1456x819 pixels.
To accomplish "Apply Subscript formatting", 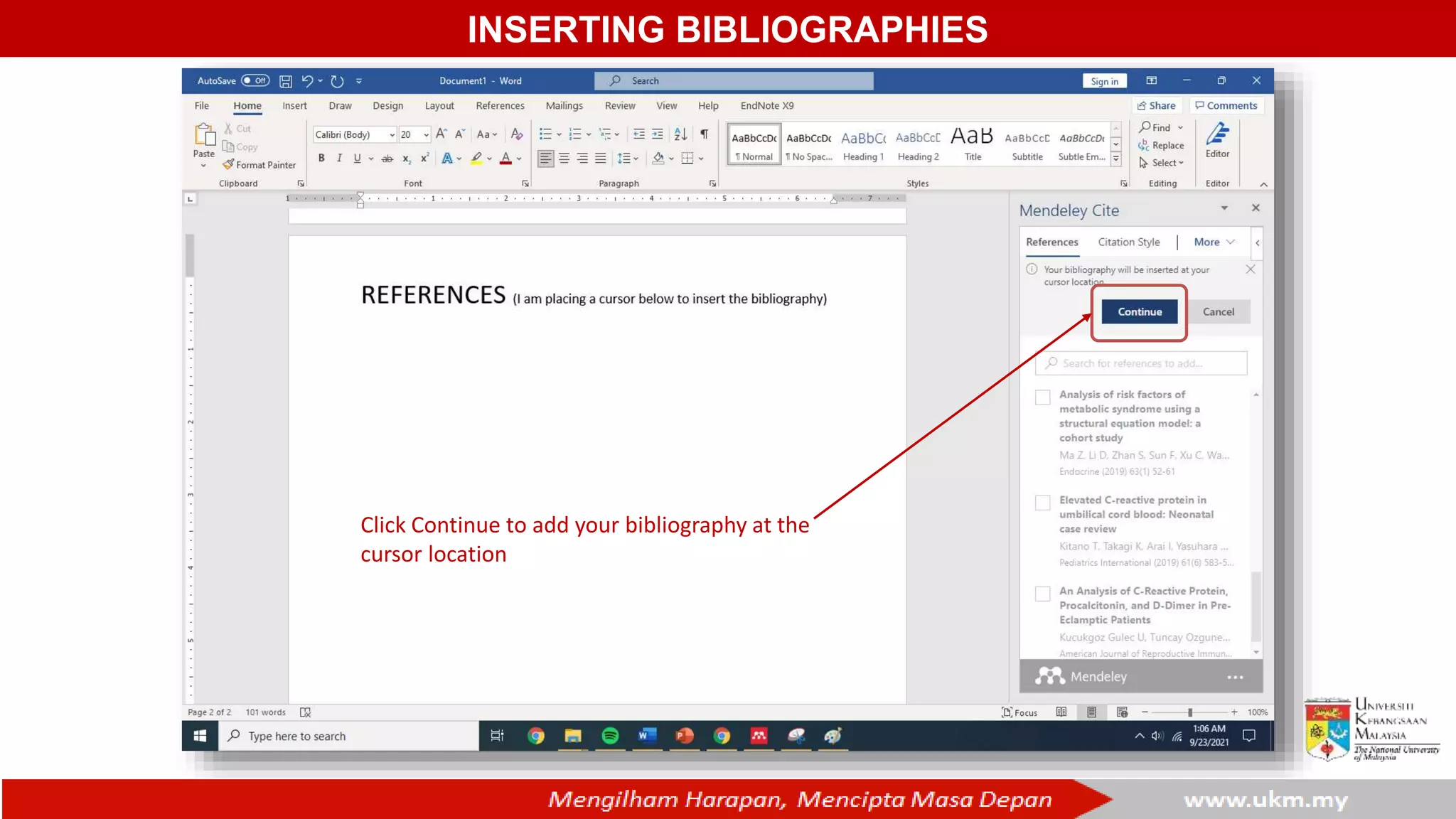I will (407, 159).
